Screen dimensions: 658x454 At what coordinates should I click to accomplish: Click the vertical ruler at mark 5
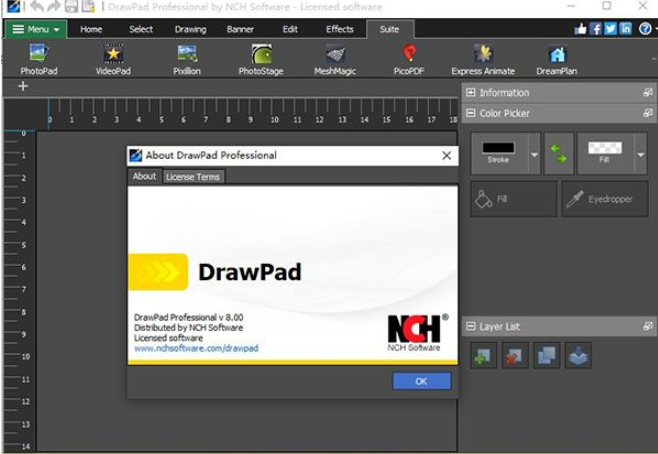point(24,245)
